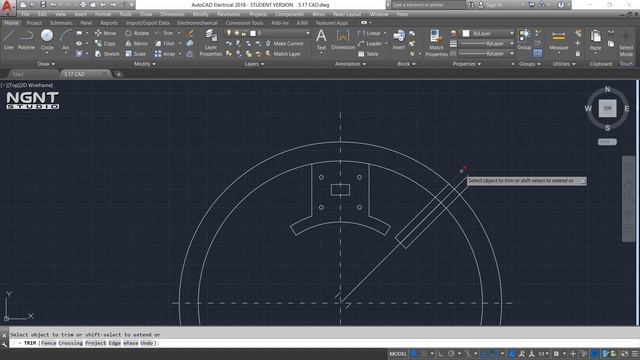The height and width of the screenshot is (360, 640).
Task: Toggle polar tracking in status bar
Action: tap(451, 353)
